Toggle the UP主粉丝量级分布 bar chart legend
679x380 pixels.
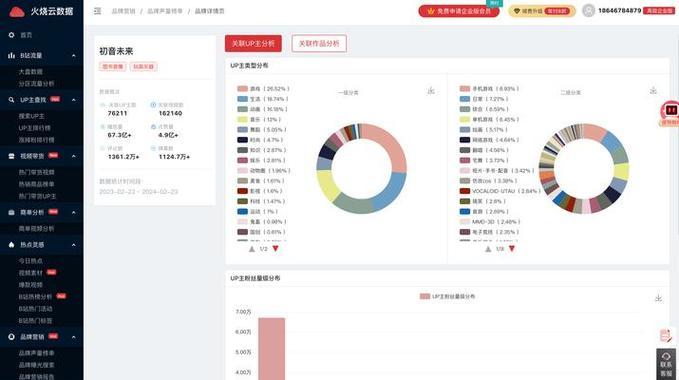pos(447,296)
